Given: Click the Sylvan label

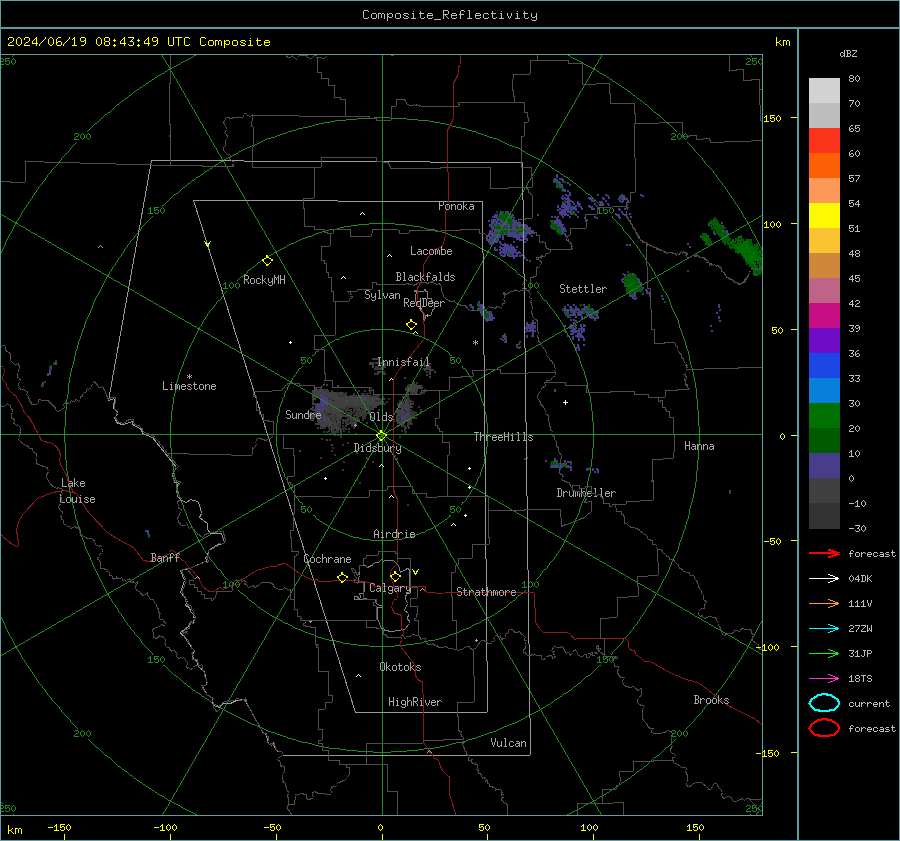Looking at the screenshot, I should 382,295.
